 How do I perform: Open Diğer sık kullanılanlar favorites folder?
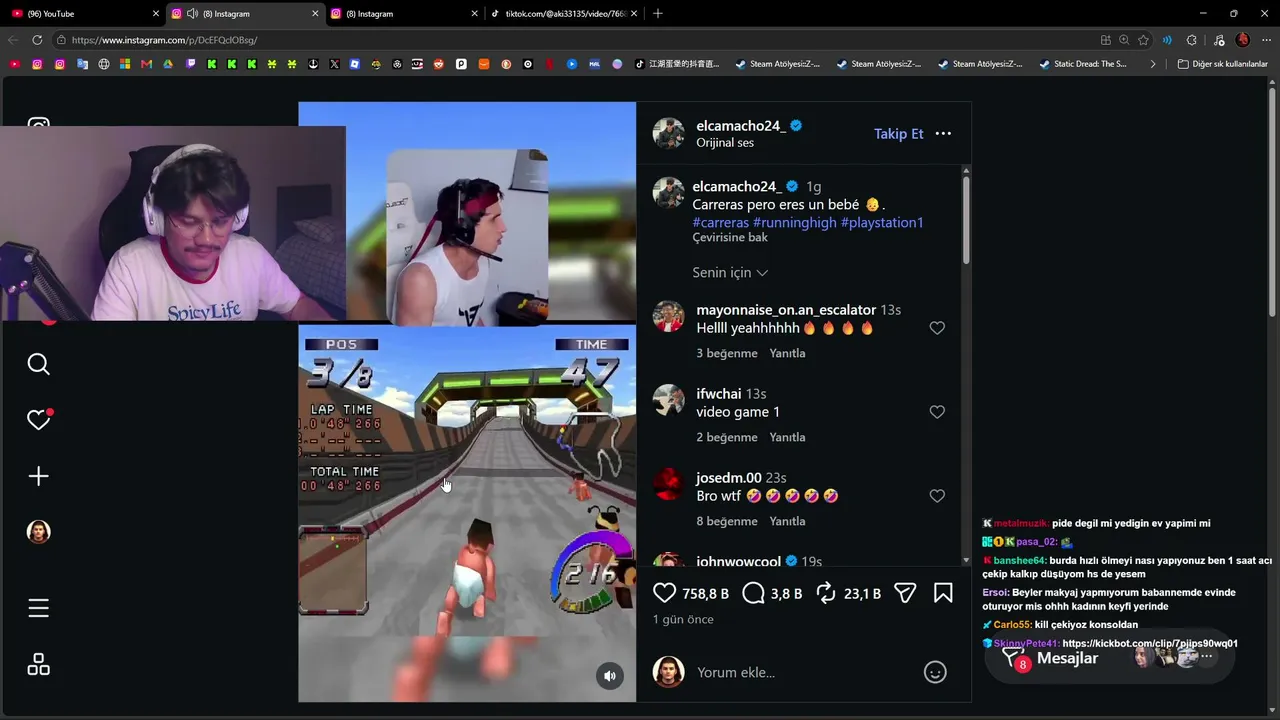(x=1222, y=64)
